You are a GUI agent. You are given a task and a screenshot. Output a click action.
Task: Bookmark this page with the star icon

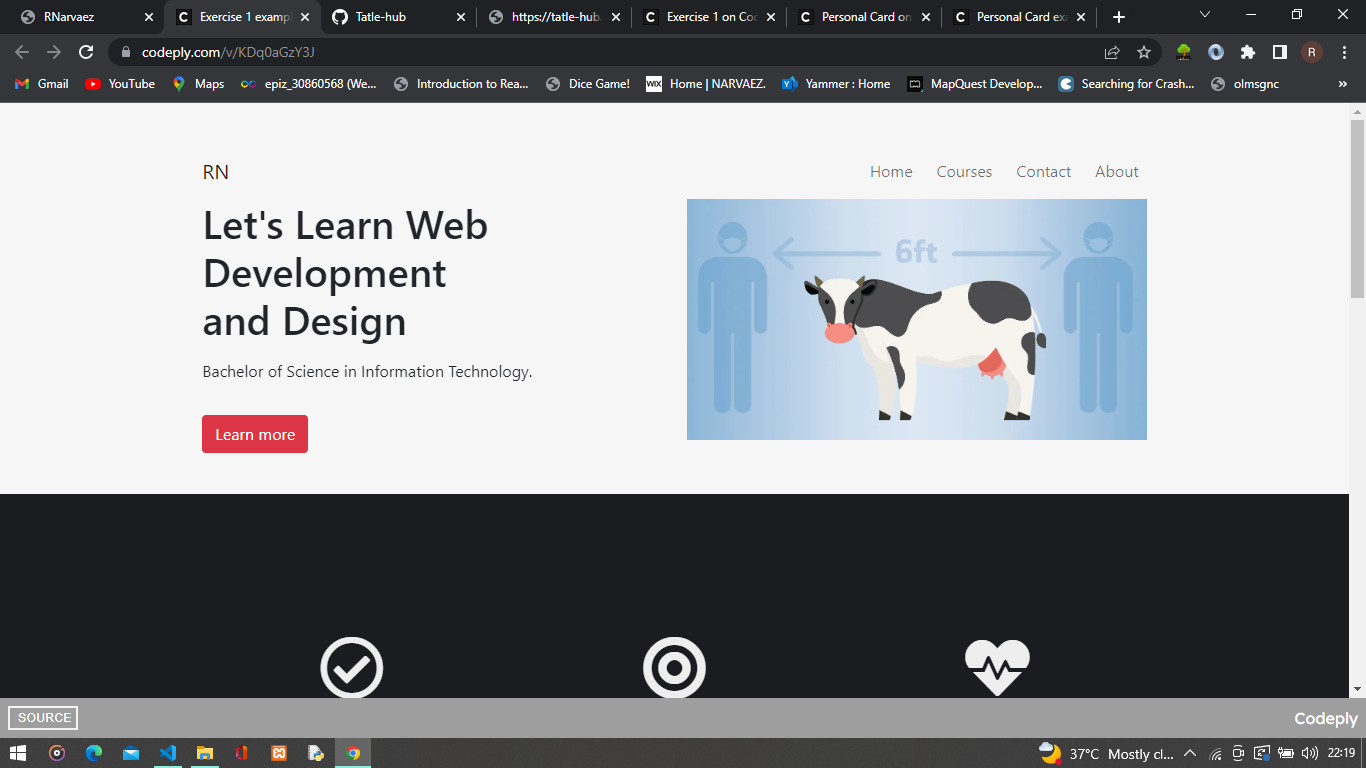1144,52
